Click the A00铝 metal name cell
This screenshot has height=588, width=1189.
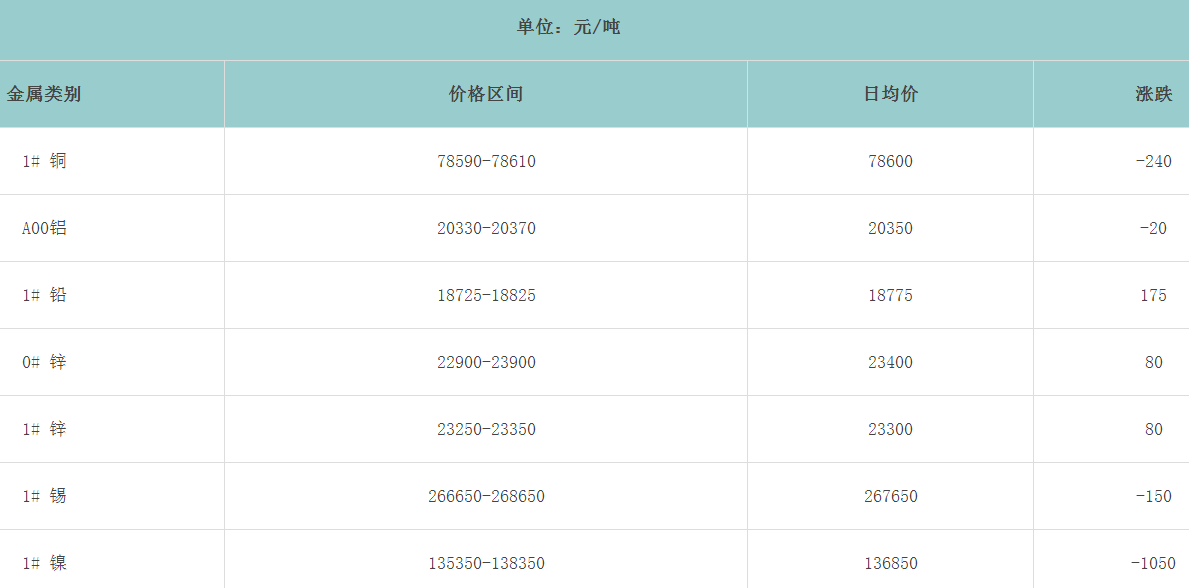pos(45,228)
